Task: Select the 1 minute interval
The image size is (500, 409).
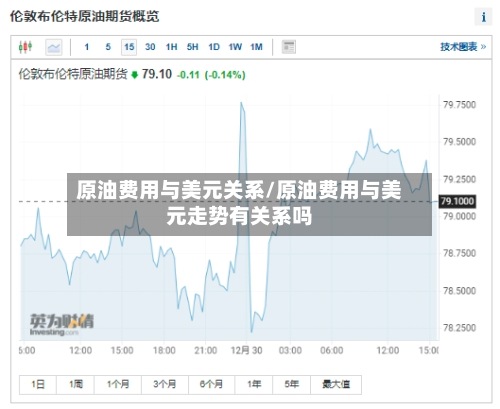Action: point(87,47)
